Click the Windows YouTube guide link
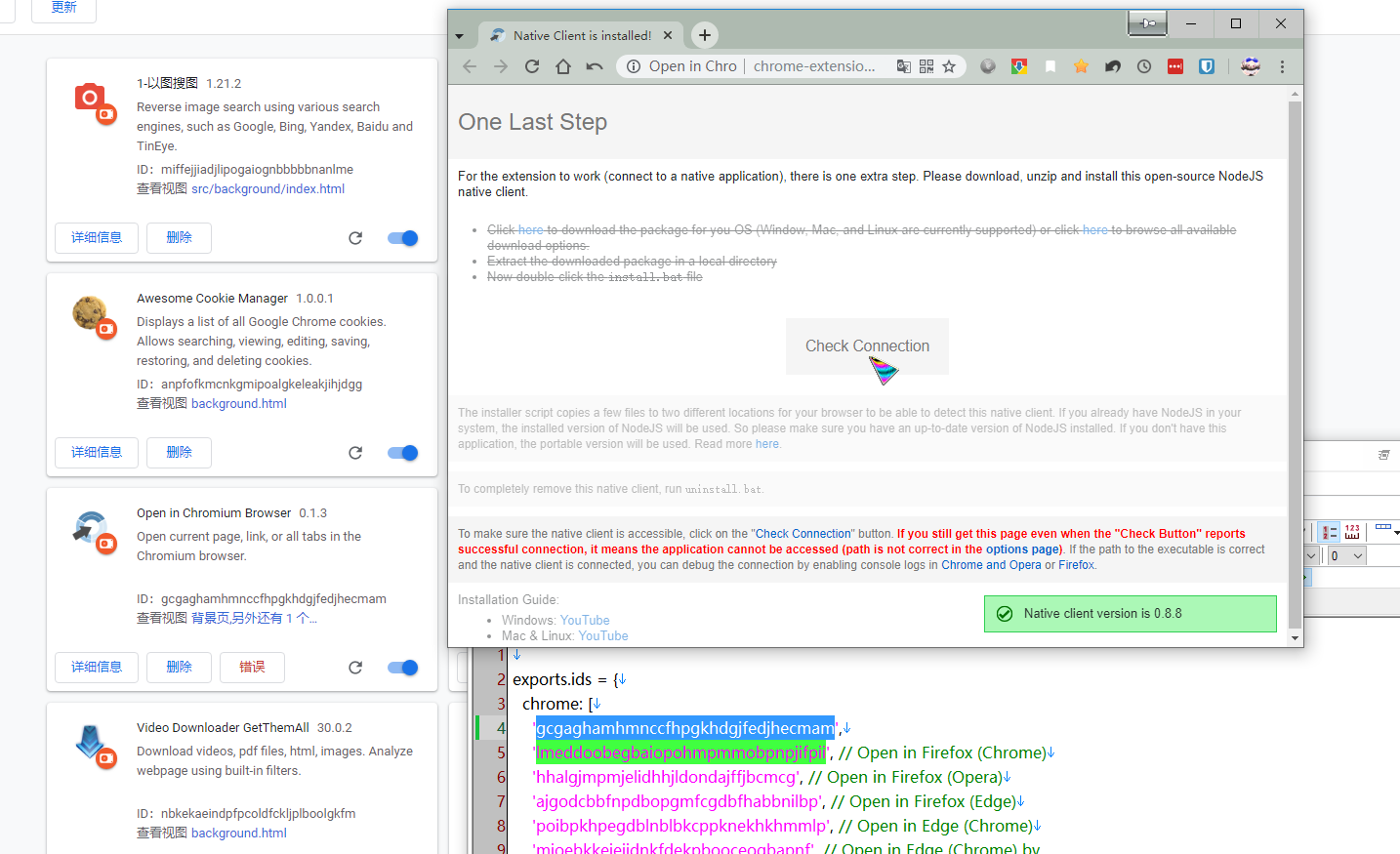The image size is (1400, 854). click(x=585, y=621)
